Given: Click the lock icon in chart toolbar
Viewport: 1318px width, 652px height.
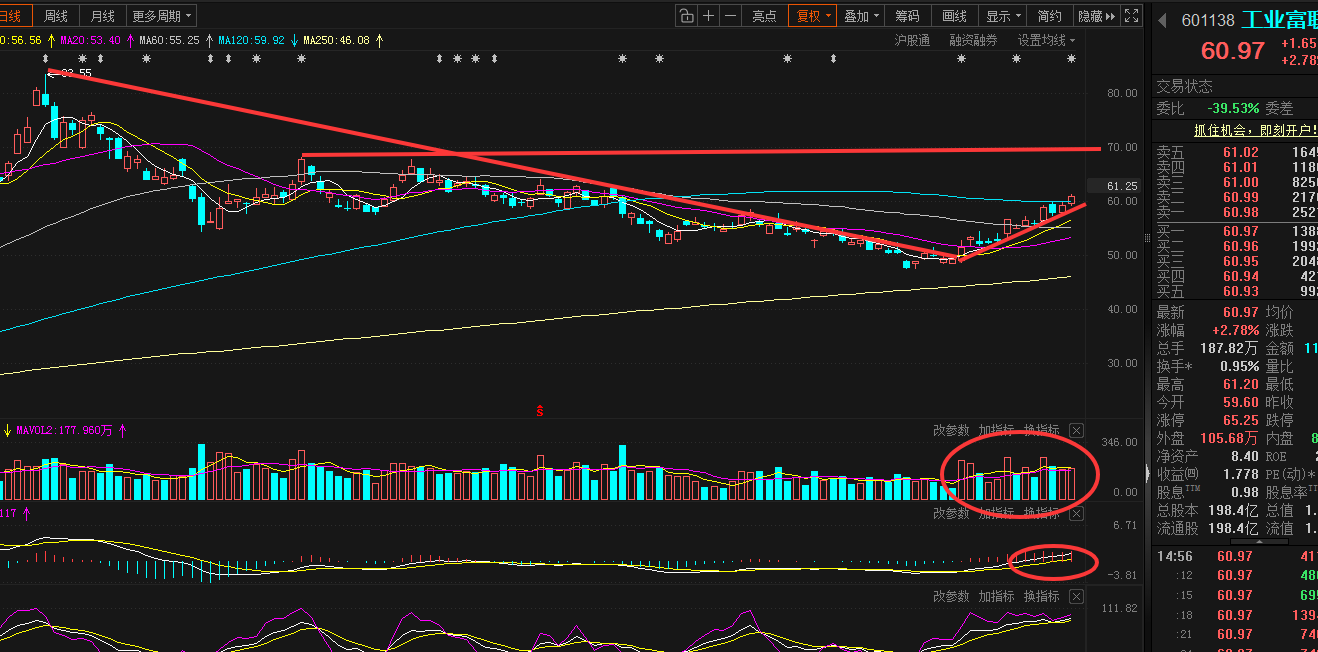Looking at the screenshot, I should (686, 16).
